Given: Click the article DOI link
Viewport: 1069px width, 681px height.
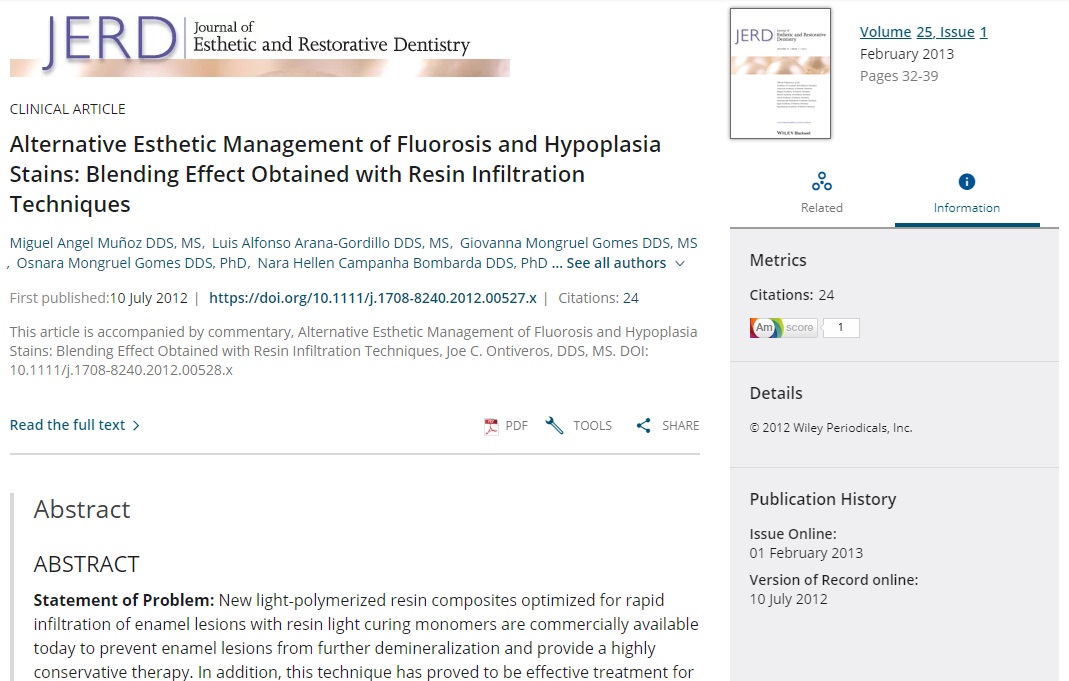Looking at the screenshot, I should click(372, 298).
